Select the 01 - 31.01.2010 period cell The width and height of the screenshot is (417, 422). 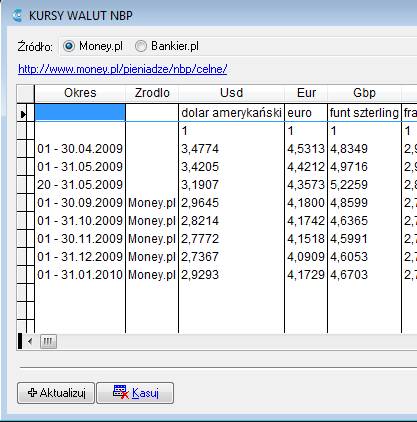coord(80,275)
